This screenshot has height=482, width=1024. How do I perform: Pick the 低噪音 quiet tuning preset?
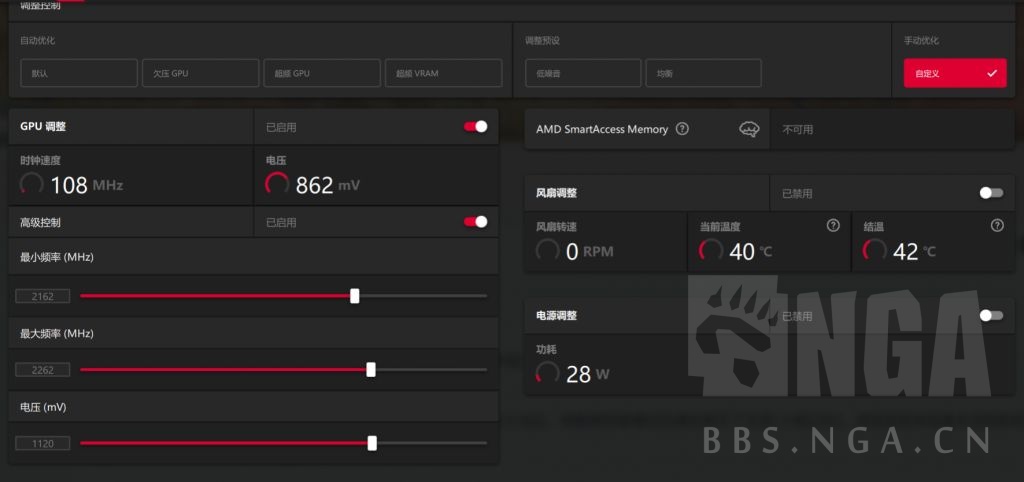[582, 73]
